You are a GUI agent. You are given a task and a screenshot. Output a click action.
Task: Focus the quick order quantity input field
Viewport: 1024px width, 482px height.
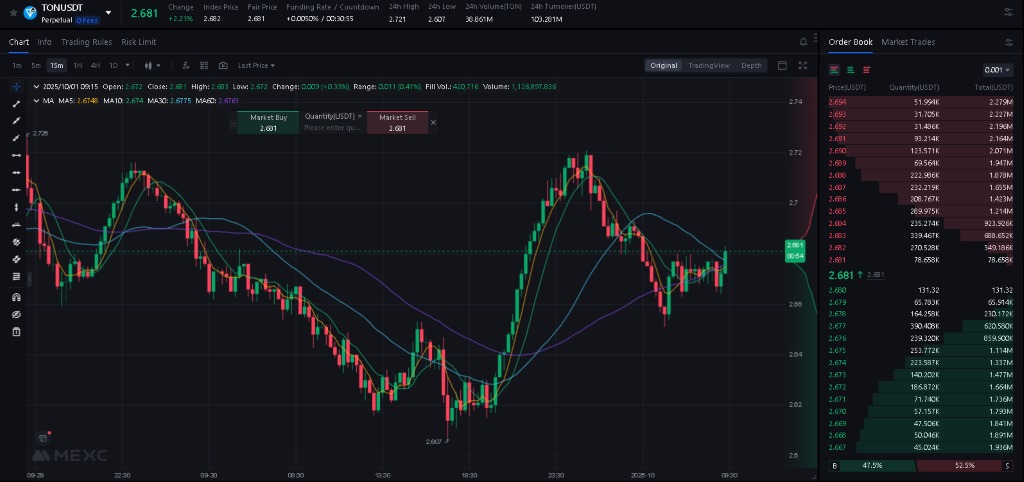click(333, 128)
